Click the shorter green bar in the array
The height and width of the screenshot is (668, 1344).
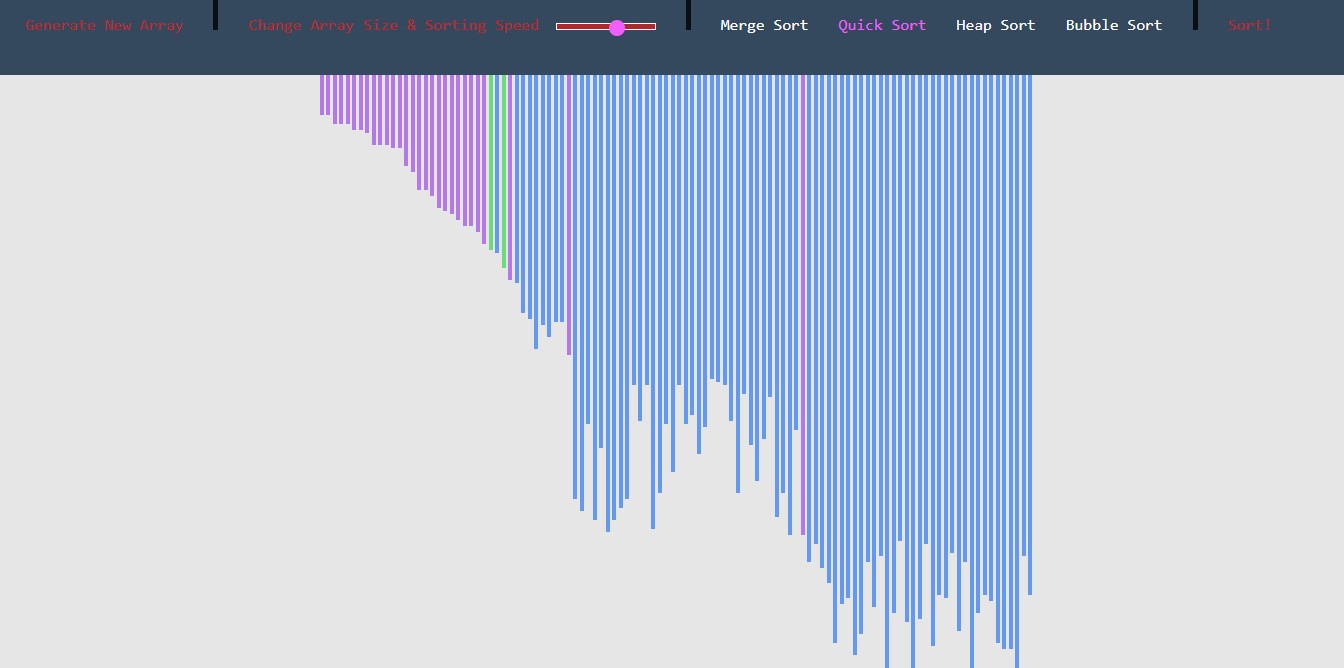click(491, 160)
